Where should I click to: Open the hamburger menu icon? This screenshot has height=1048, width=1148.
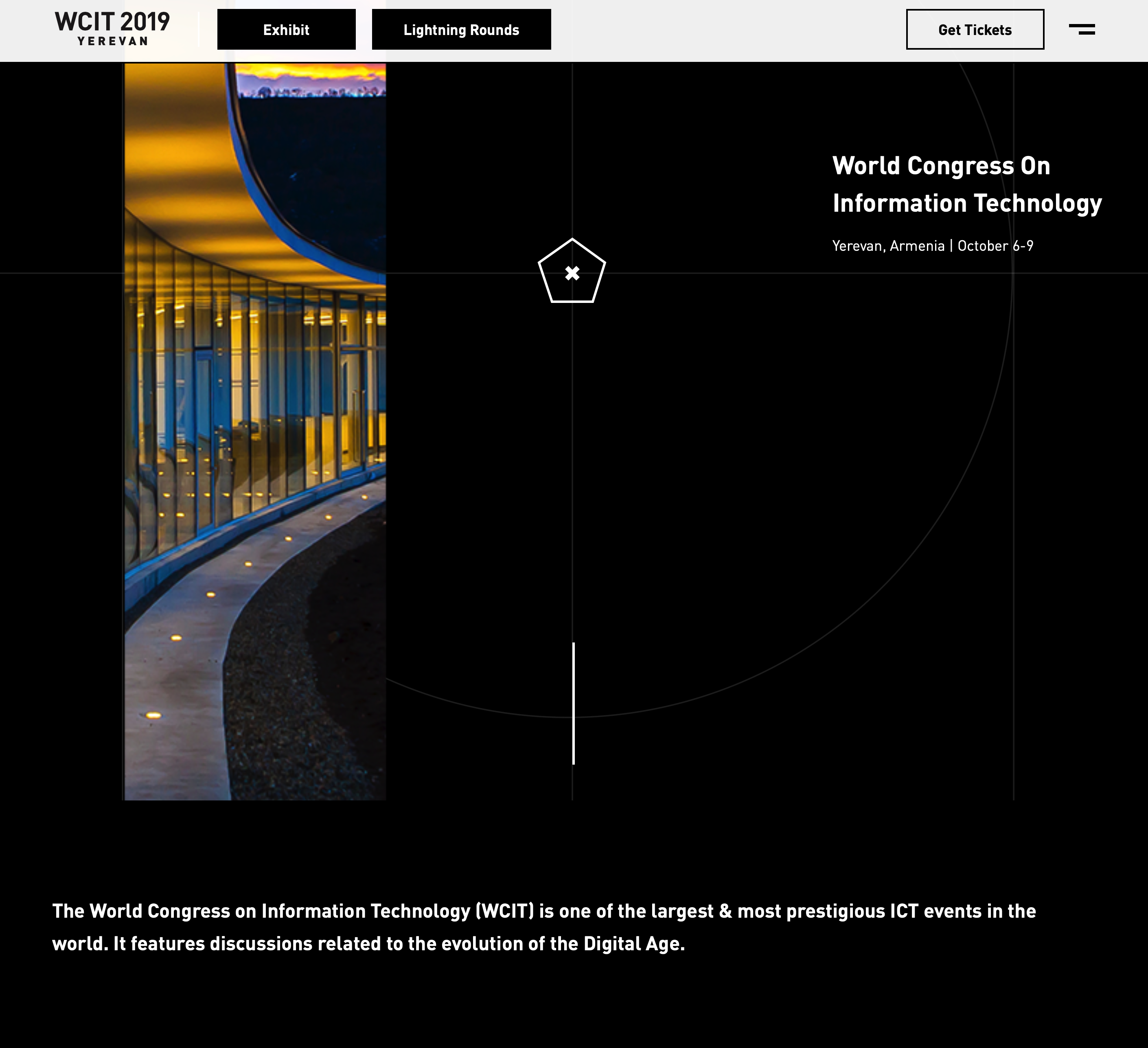1081,30
